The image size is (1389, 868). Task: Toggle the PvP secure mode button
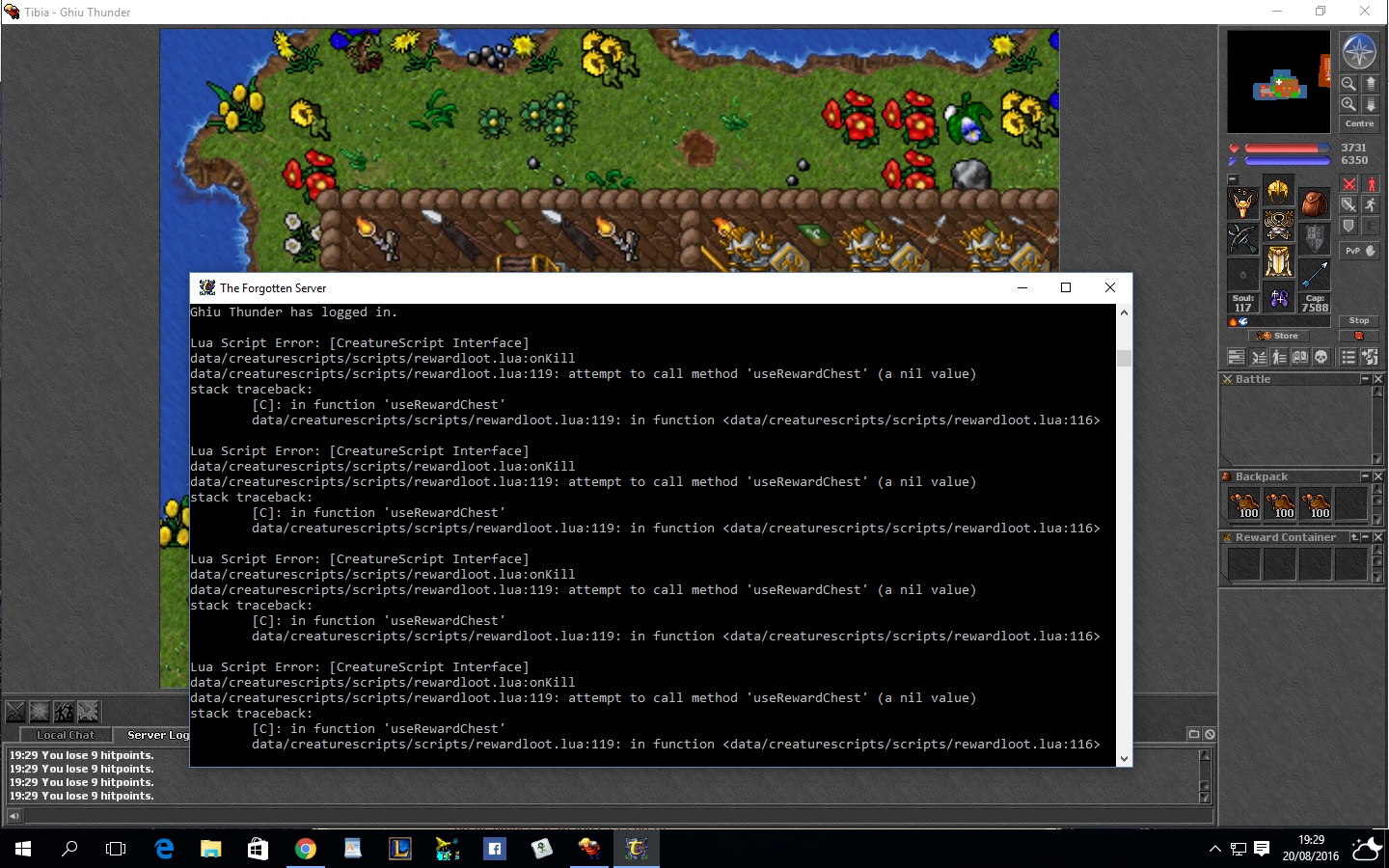(x=1359, y=251)
